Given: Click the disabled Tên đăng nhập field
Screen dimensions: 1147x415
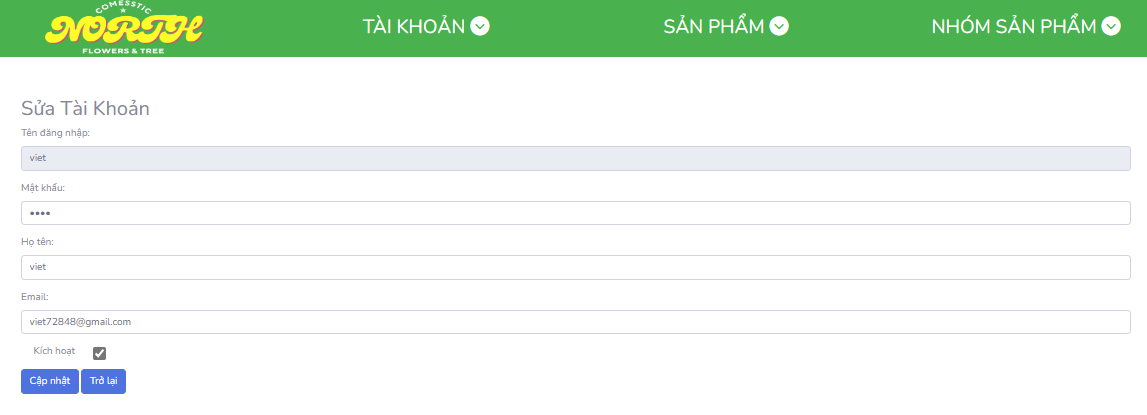Looking at the screenshot, I should pyautogui.click(x=576, y=159).
